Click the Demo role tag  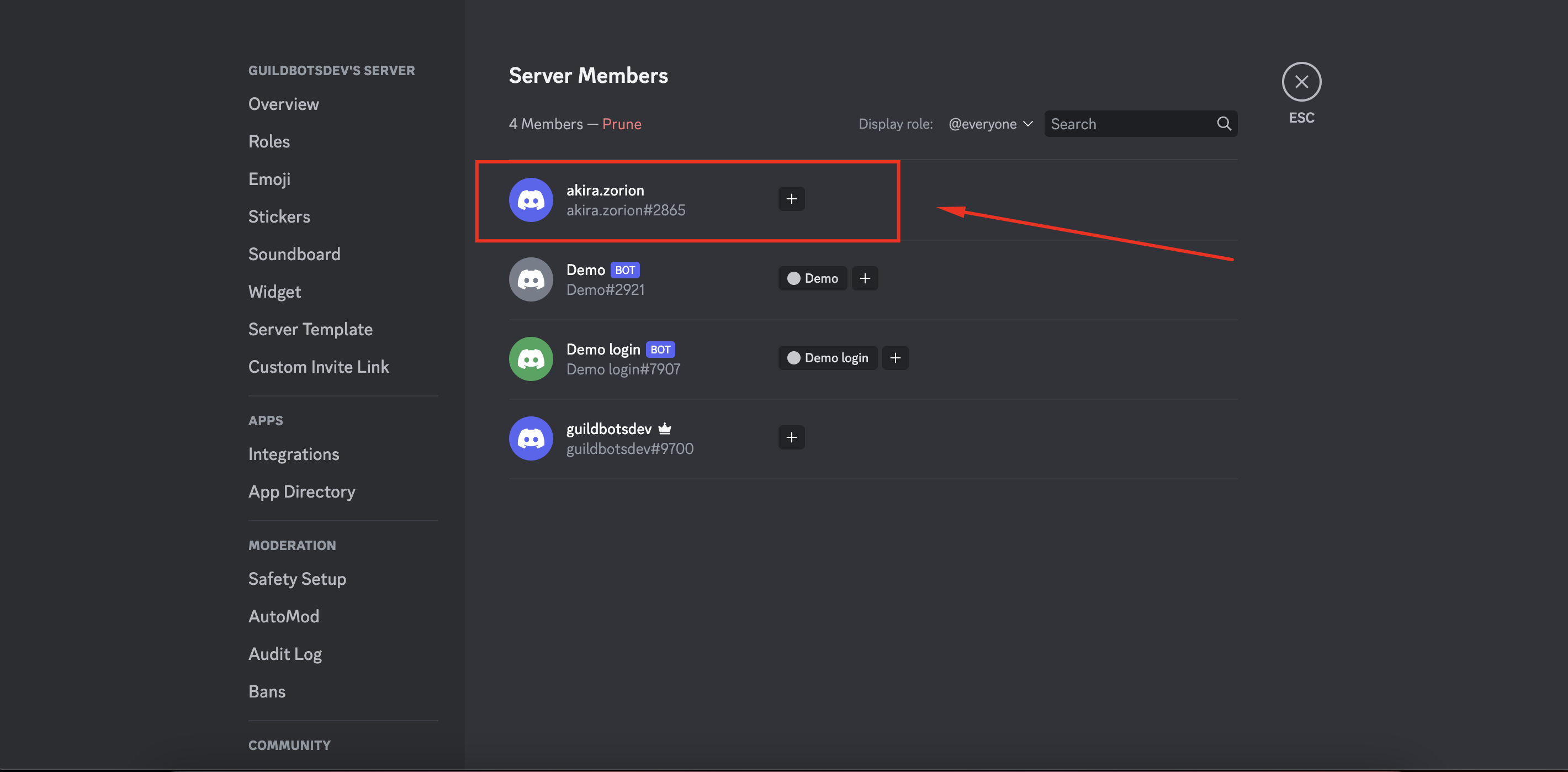pyautogui.click(x=813, y=278)
